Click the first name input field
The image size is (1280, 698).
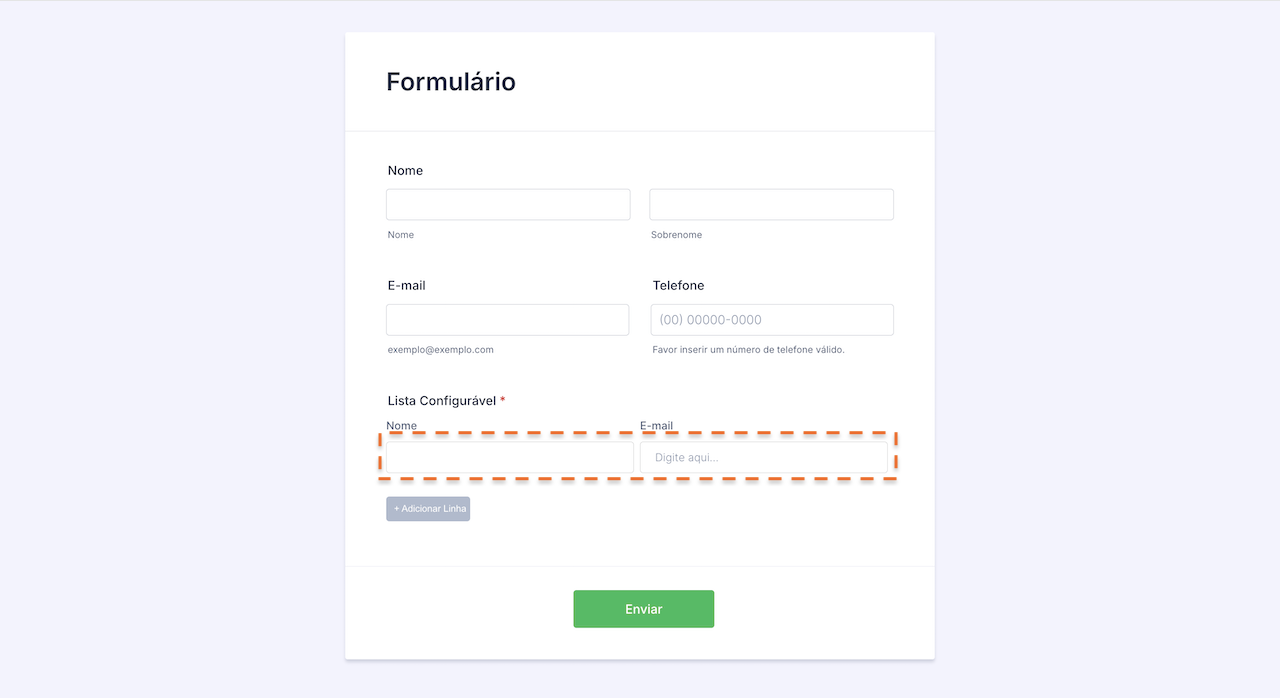coord(508,205)
